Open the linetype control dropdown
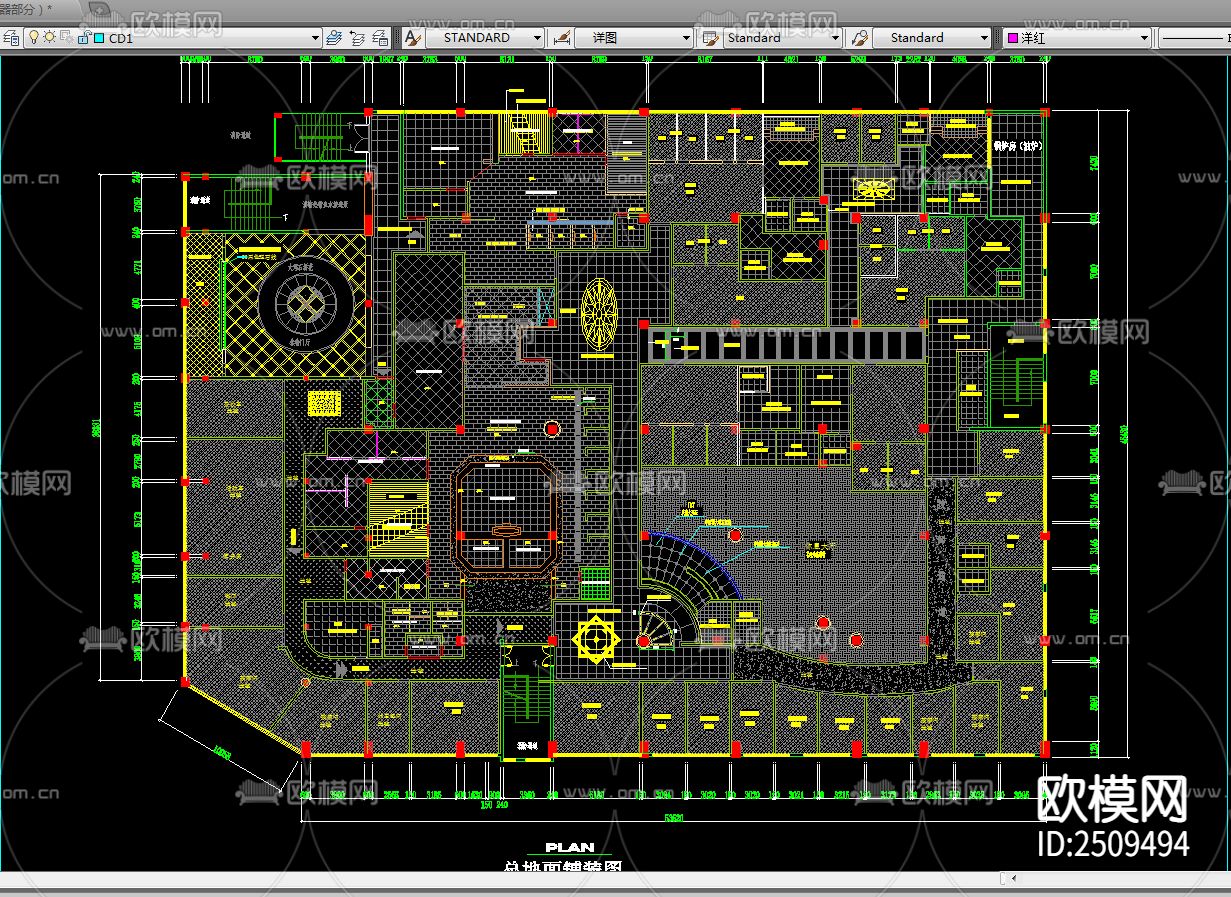 click(x=1195, y=38)
